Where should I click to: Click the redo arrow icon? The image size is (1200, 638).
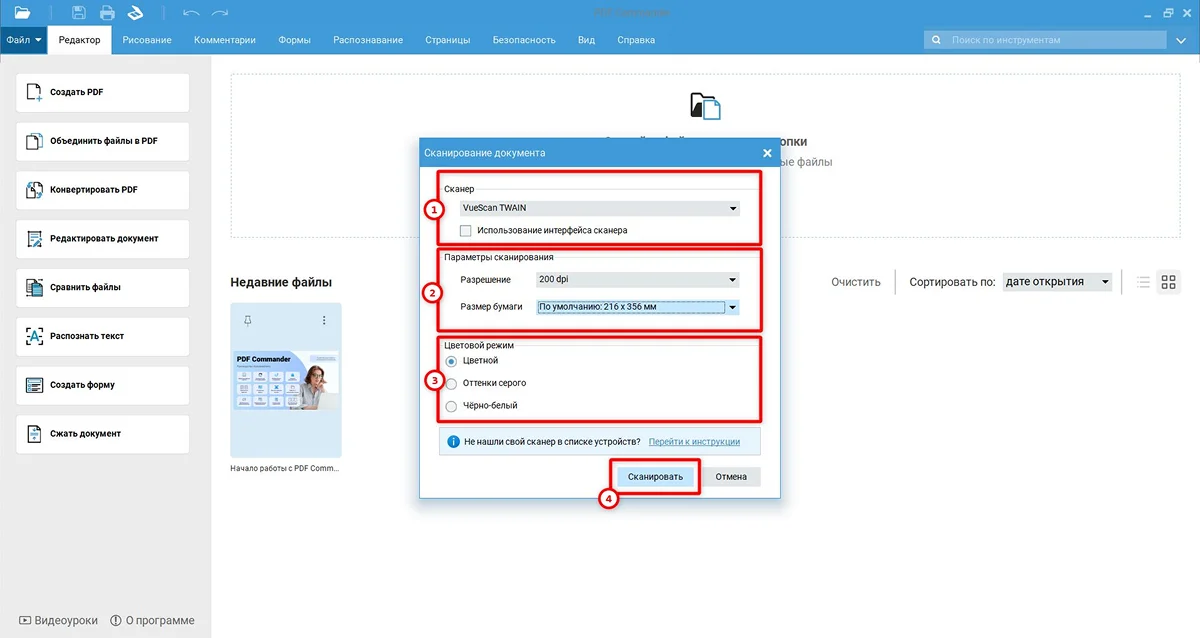(x=220, y=13)
